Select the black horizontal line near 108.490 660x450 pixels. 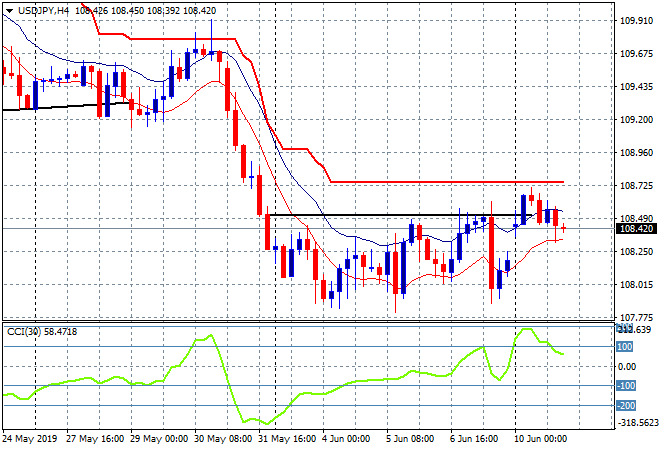pos(400,215)
